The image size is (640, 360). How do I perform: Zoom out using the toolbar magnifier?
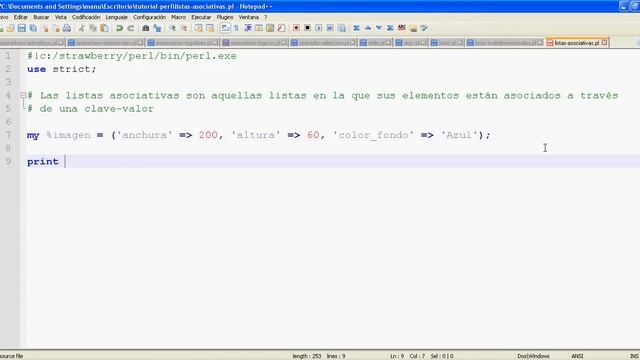coord(184,28)
